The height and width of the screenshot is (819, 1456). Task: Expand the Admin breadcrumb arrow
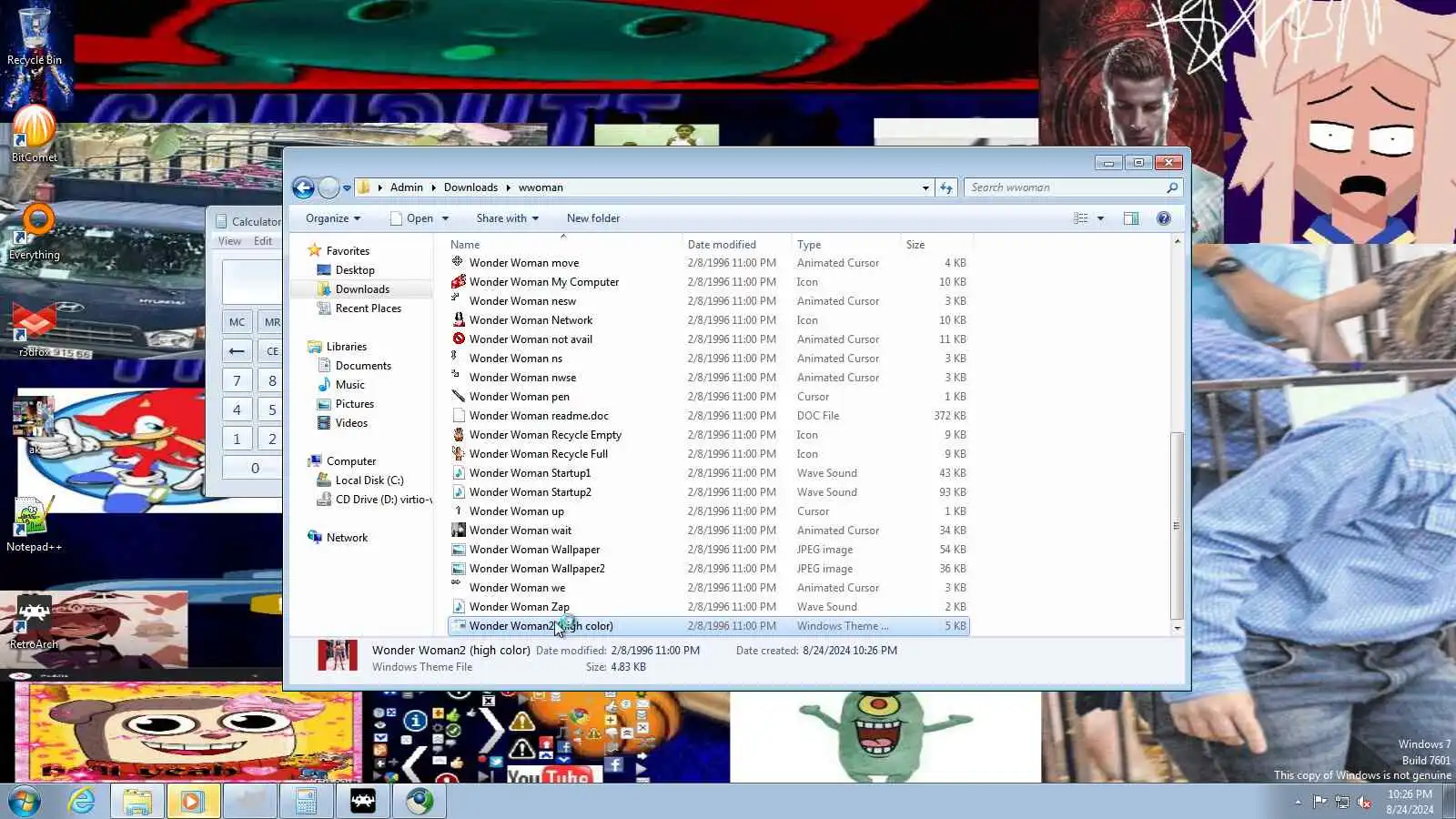[433, 187]
